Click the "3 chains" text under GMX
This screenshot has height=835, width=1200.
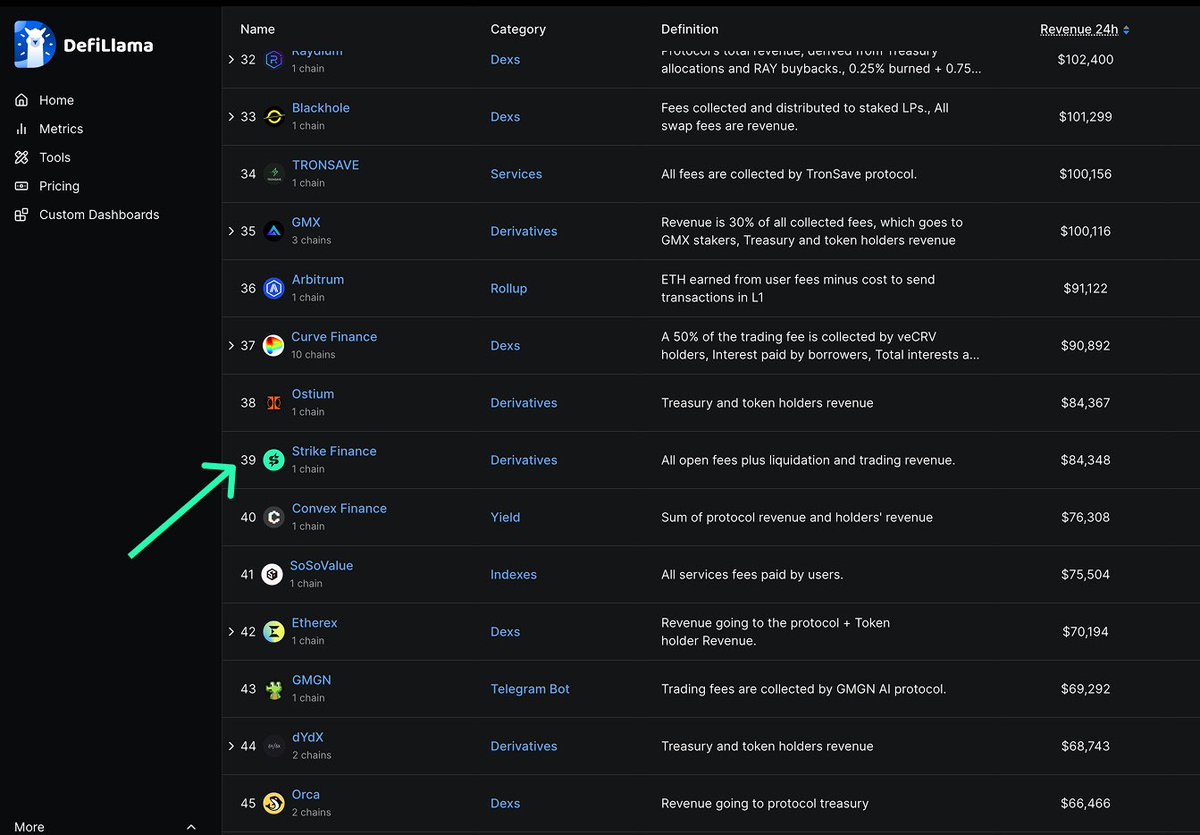pyautogui.click(x=311, y=240)
